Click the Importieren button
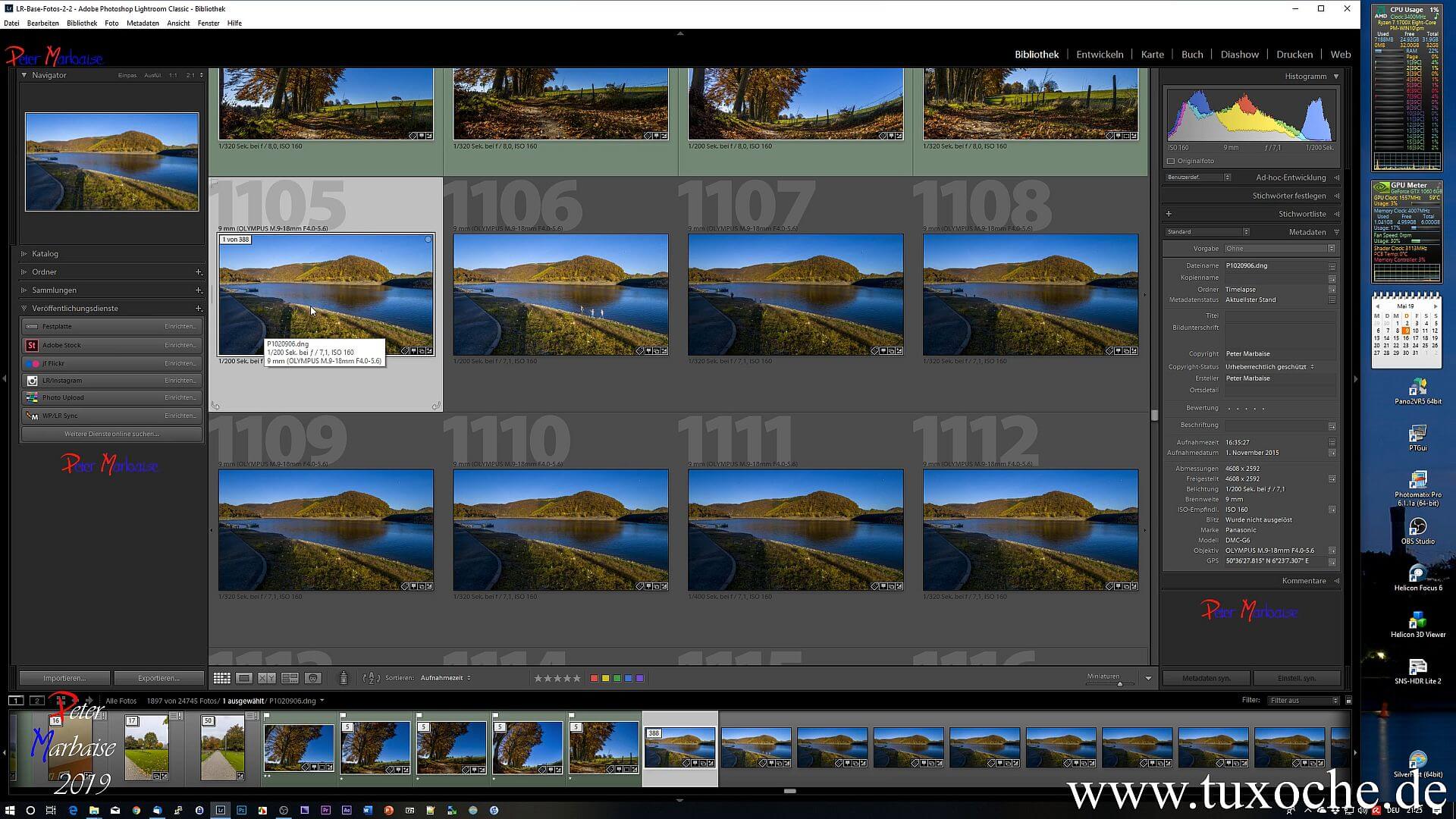Screen dimensions: 1456x819 [x=64, y=678]
